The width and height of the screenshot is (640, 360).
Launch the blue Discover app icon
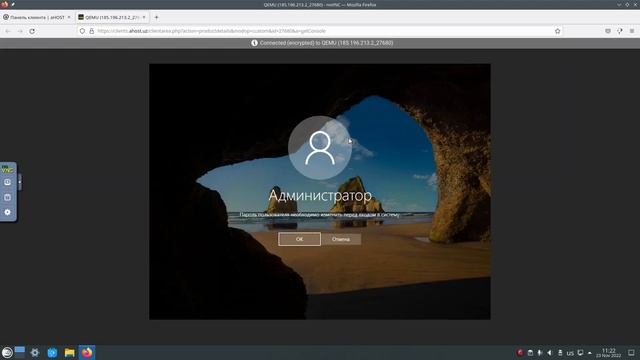(x=52, y=353)
